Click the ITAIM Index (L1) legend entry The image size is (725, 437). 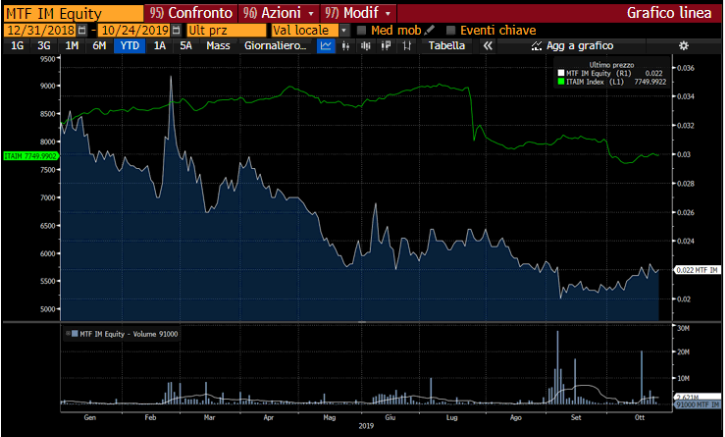point(595,82)
